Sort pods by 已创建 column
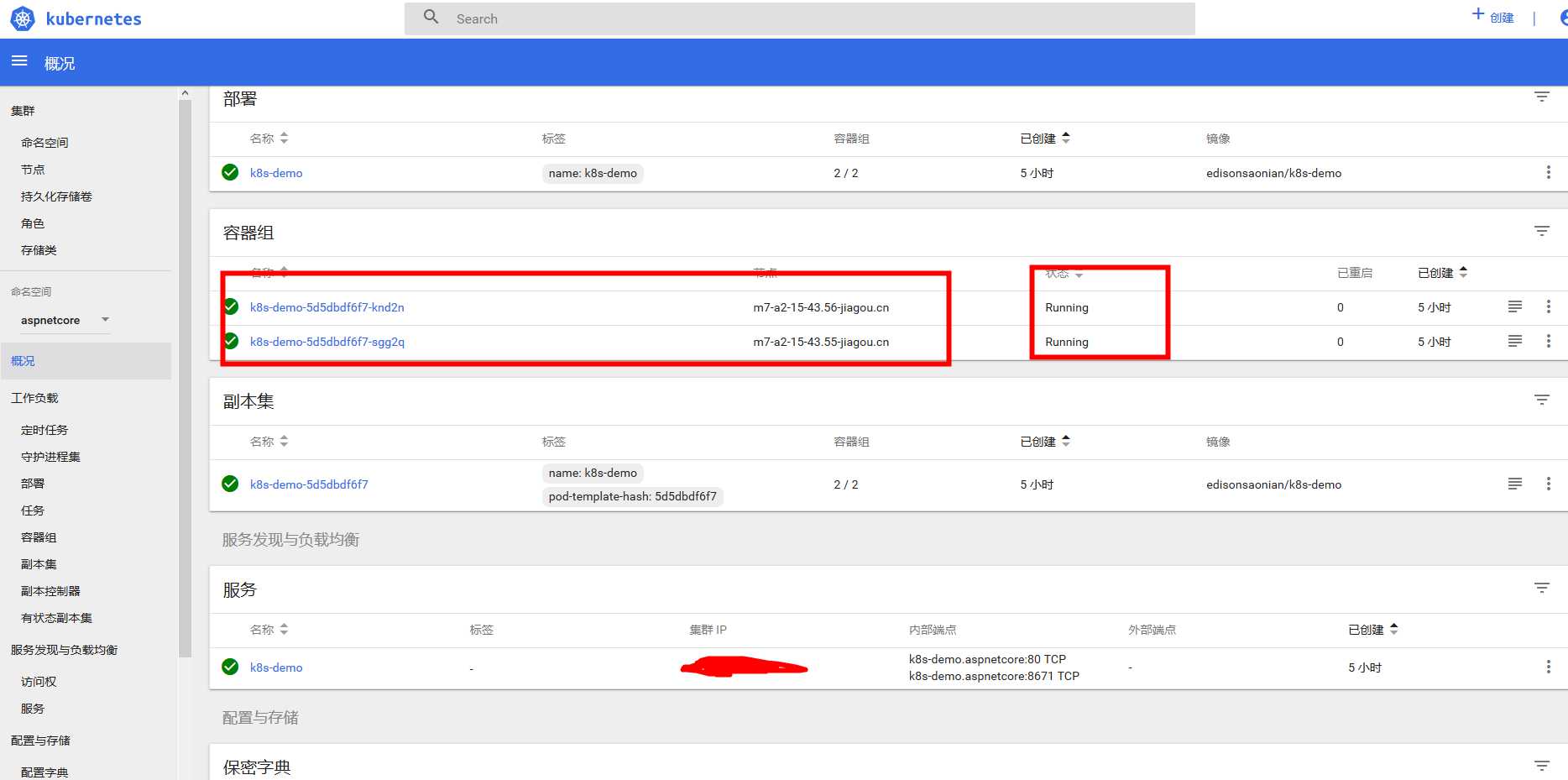This screenshot has width=1568, height=780. pyautogui.click(x=1443, y=273)
